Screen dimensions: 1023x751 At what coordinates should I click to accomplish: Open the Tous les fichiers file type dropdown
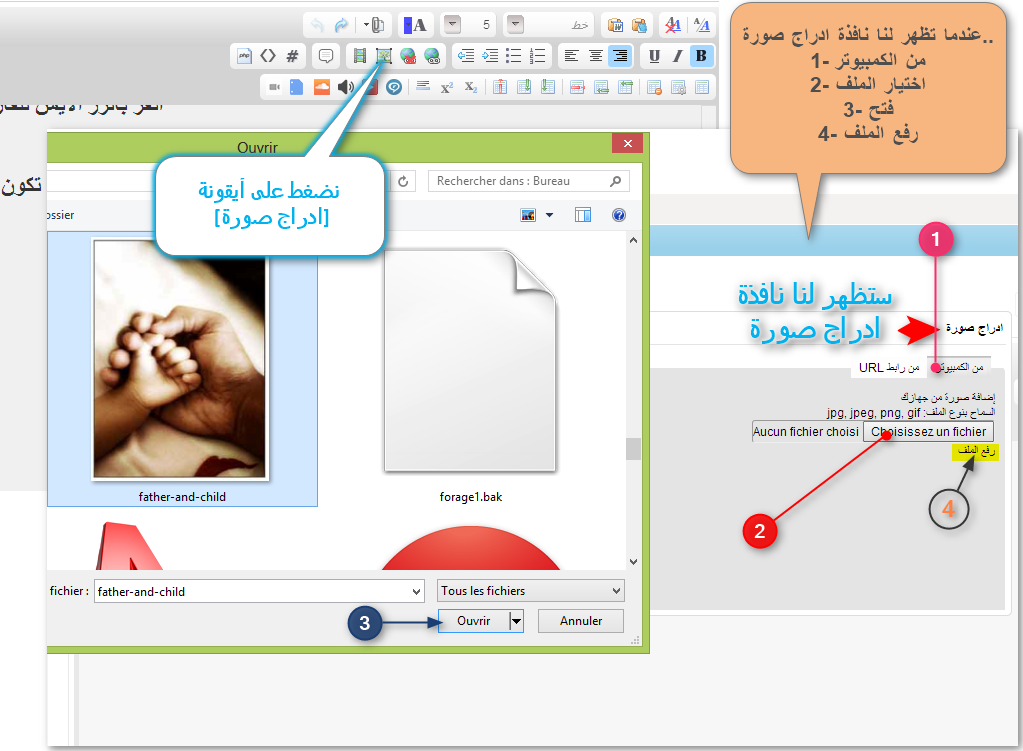point(530,590)
